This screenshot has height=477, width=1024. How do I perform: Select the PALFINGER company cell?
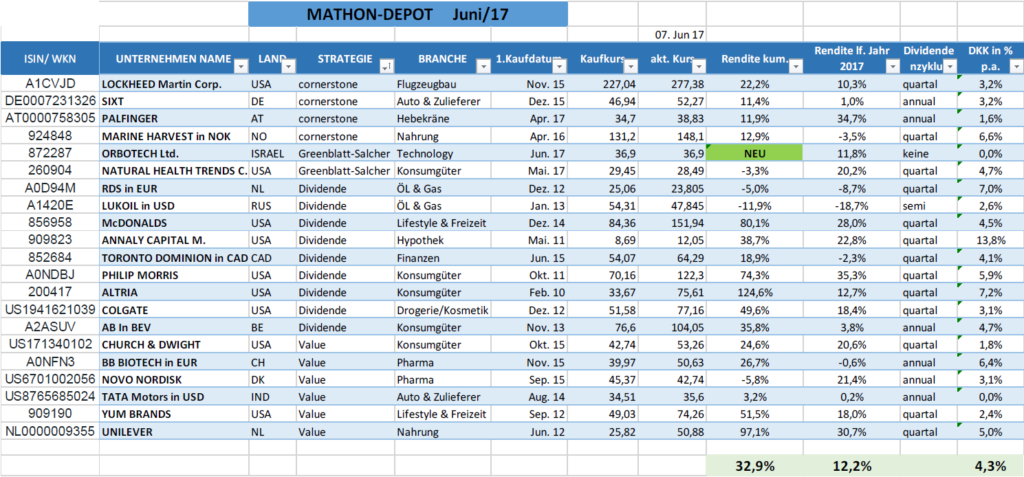(x=174, y=119)
